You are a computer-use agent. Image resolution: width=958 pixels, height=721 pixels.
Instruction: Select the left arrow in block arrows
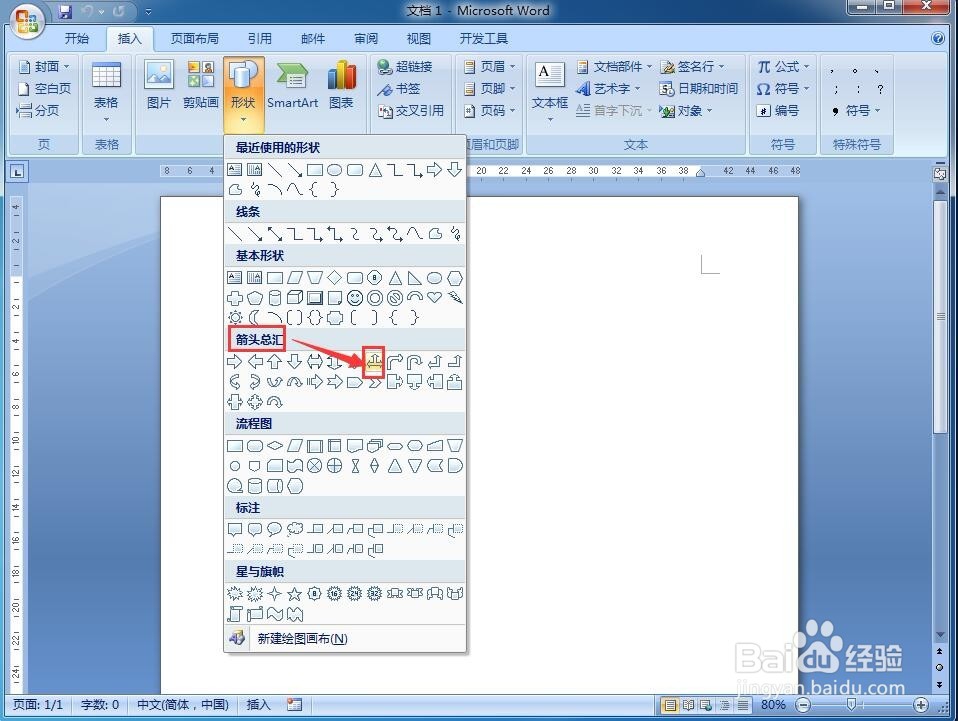[255, 362]
